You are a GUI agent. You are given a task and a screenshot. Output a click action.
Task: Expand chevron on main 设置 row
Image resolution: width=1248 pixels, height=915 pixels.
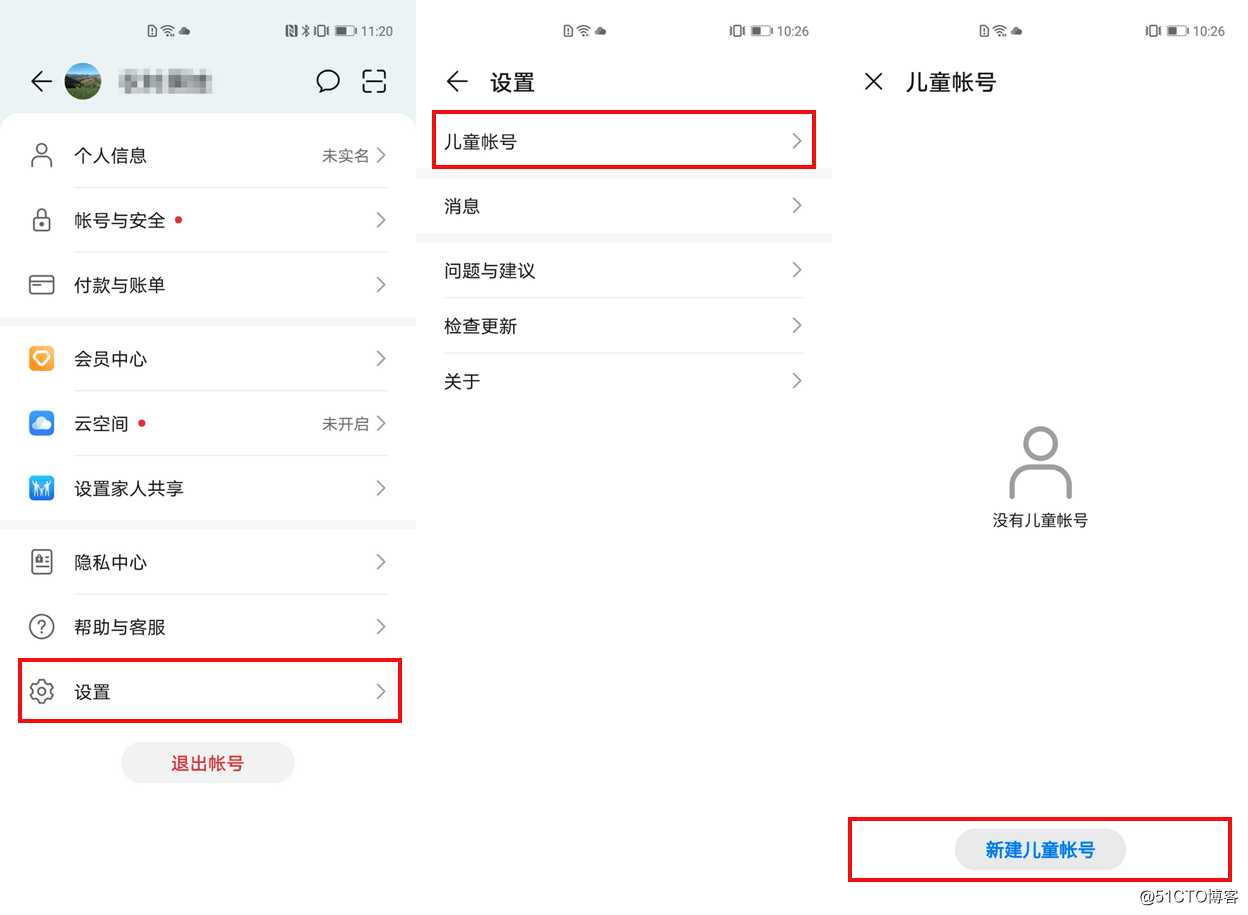point(381,691)
